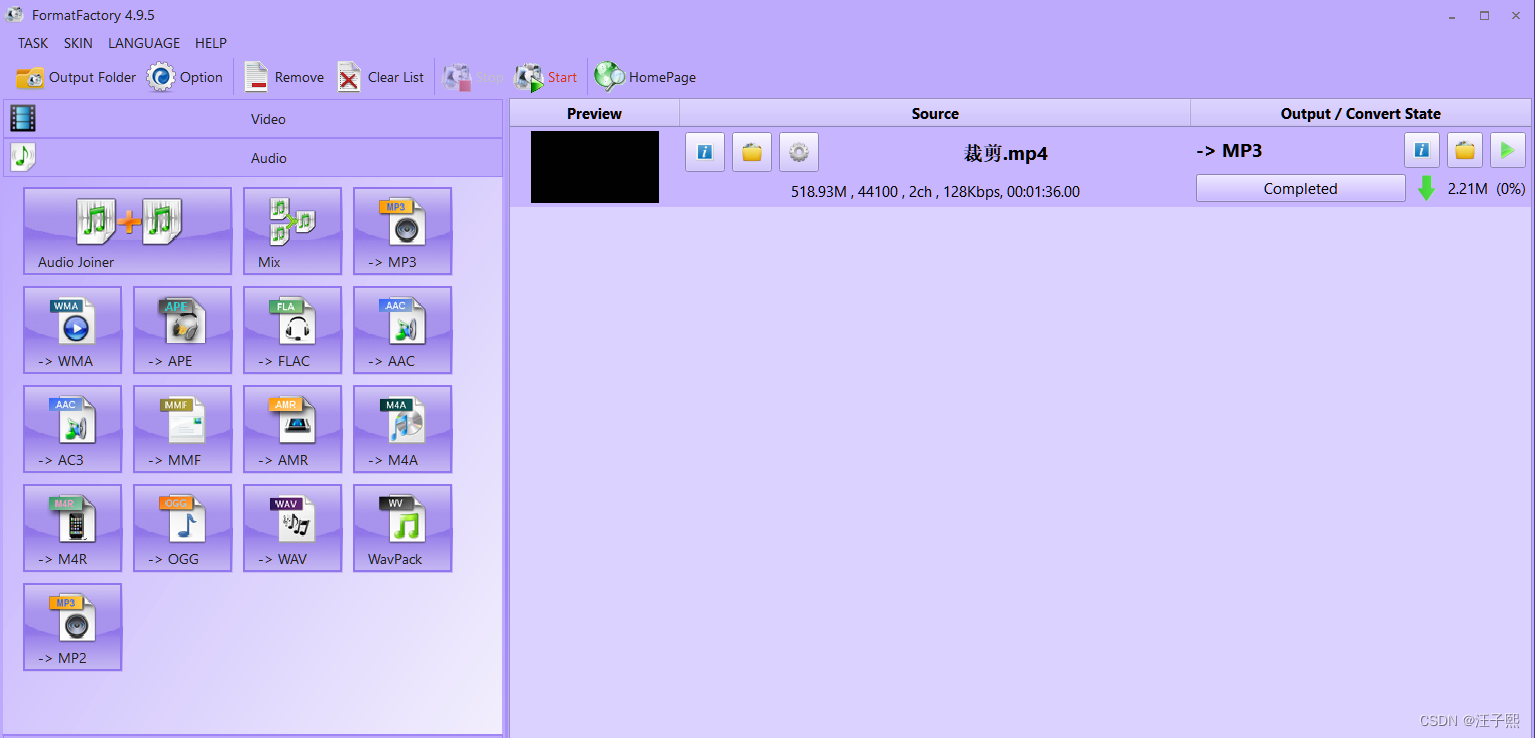Choose the -> MMF conversion format
This screenshot has width=1535, height=738.
[x=182, y=429]
